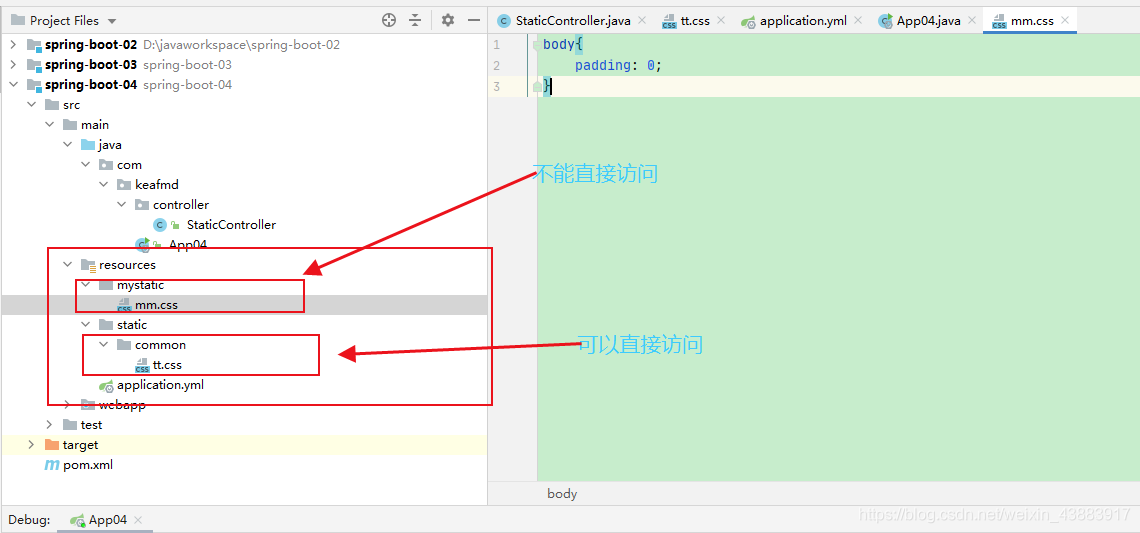Click the resources folder icon
Image resolution: width=1140 pixels, height=533 pixels.
[88, 265]
